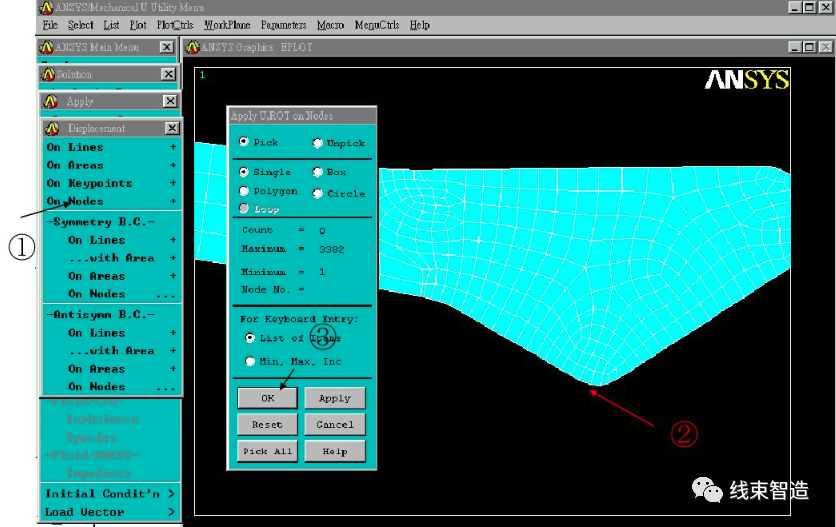Enable the Min, Max, Inc option
The image size is (836, 527).
click(x=249, y=361)
